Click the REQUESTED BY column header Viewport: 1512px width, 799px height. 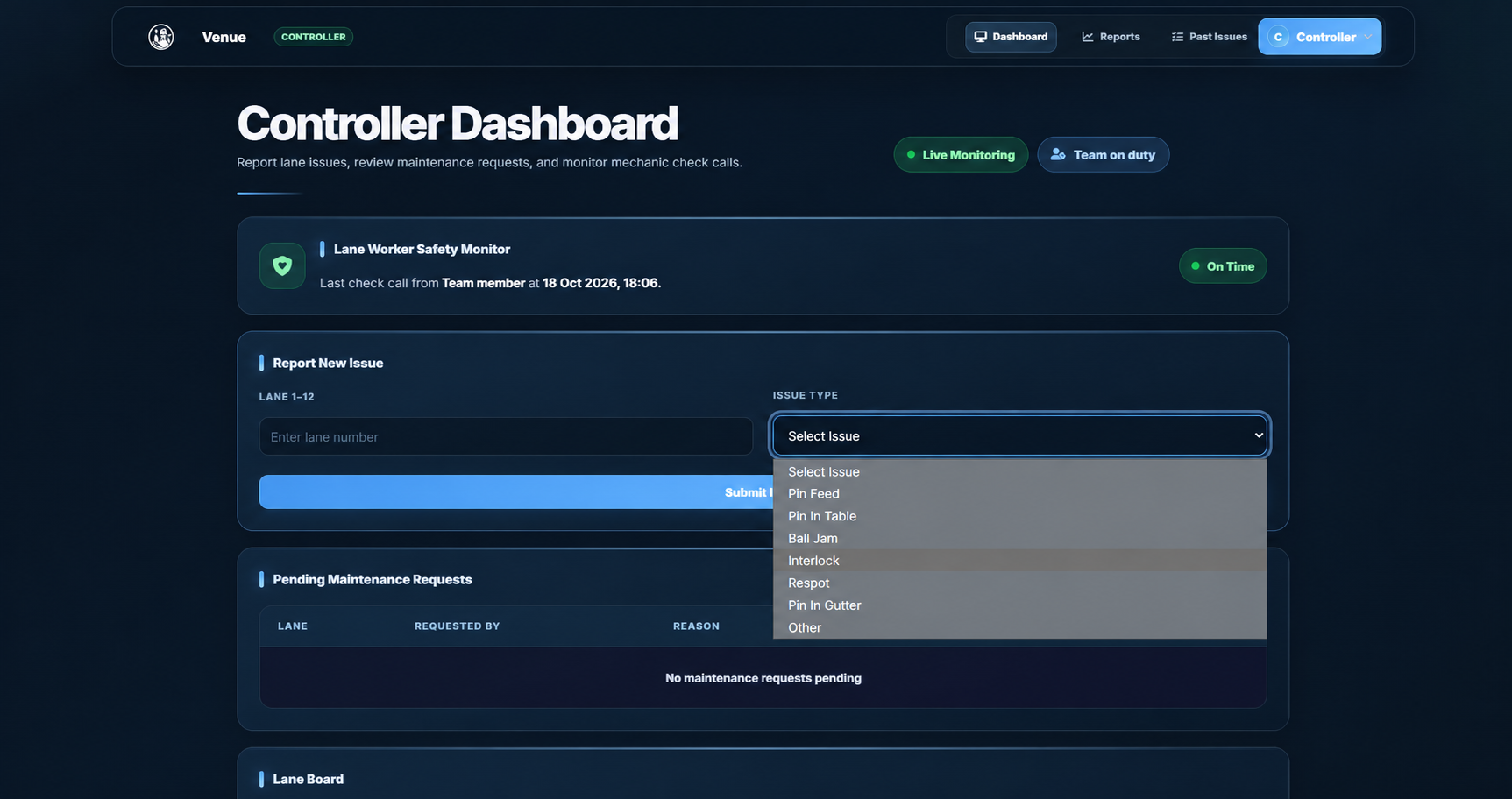pyautogui.click(x=457, y=626)
